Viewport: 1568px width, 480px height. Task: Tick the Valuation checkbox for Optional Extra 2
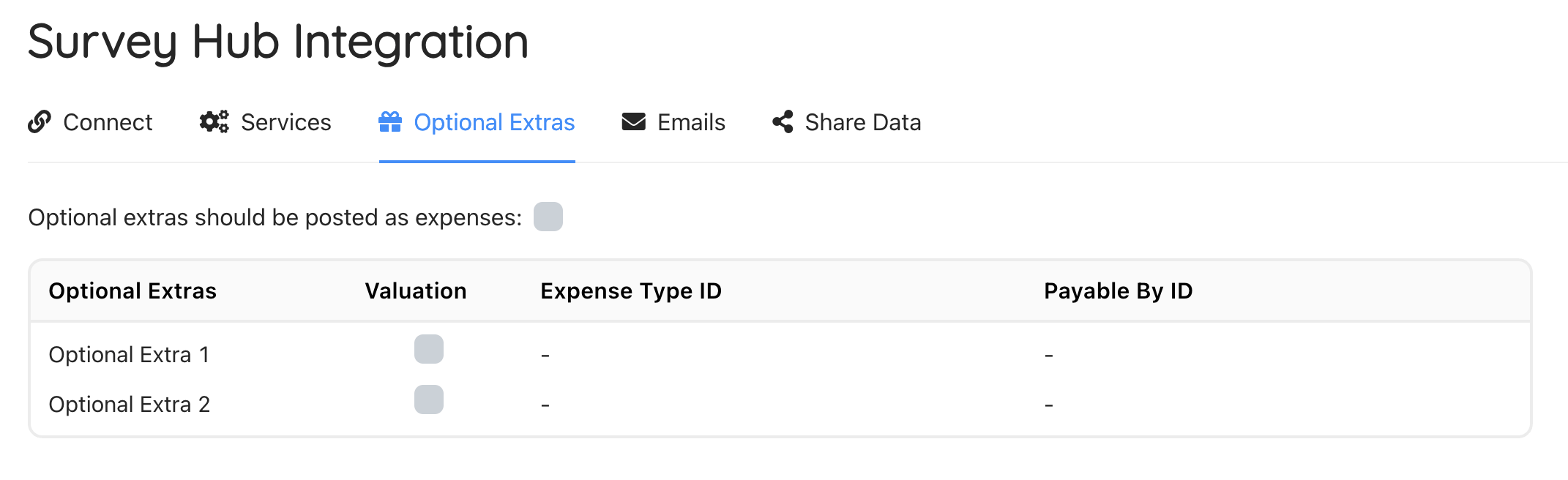coord(429,400)
